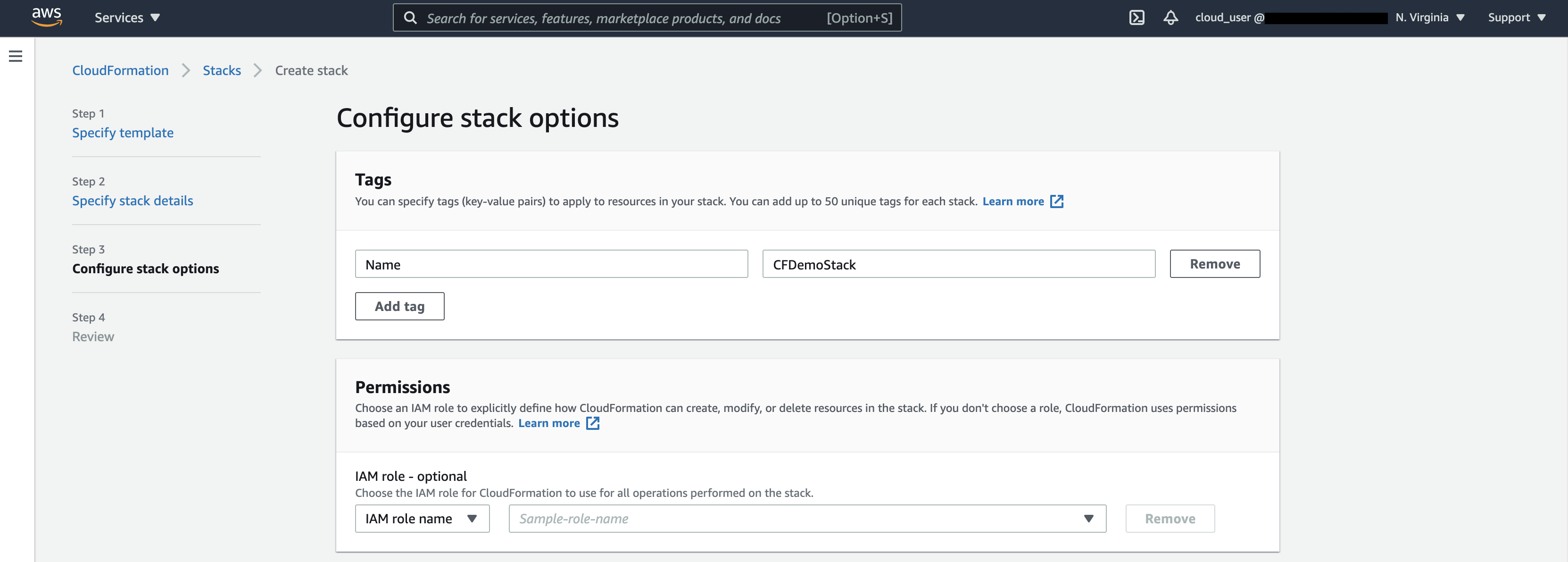Return to Step 1 Specify template

[123, 133]
